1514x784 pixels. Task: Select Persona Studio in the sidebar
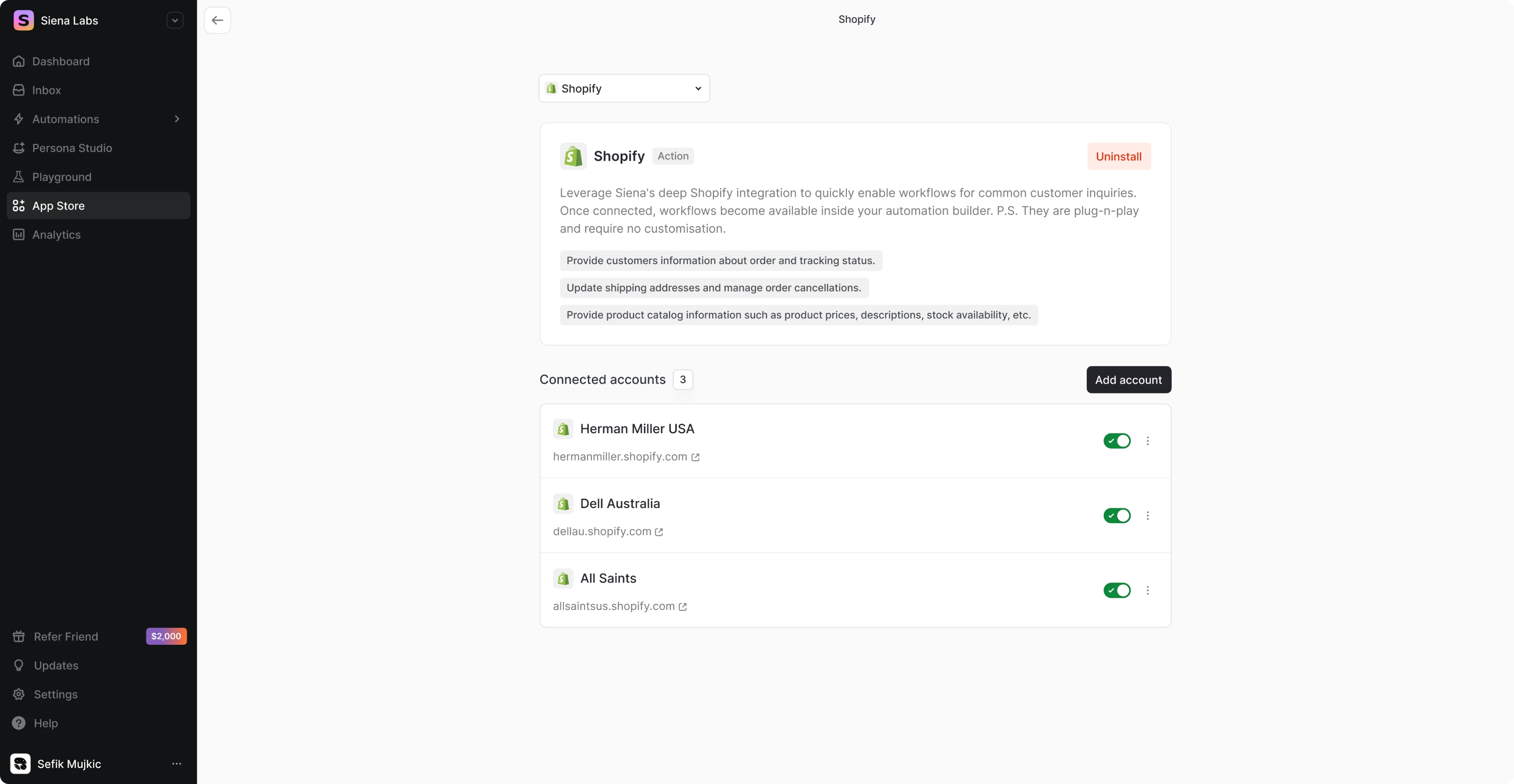pos(72,148)
